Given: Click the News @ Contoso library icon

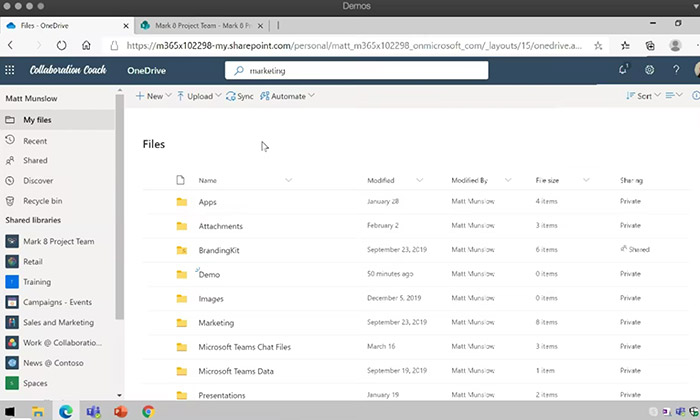Looking at the screenshot, I should pyautogui.click(x=12, y=363).
